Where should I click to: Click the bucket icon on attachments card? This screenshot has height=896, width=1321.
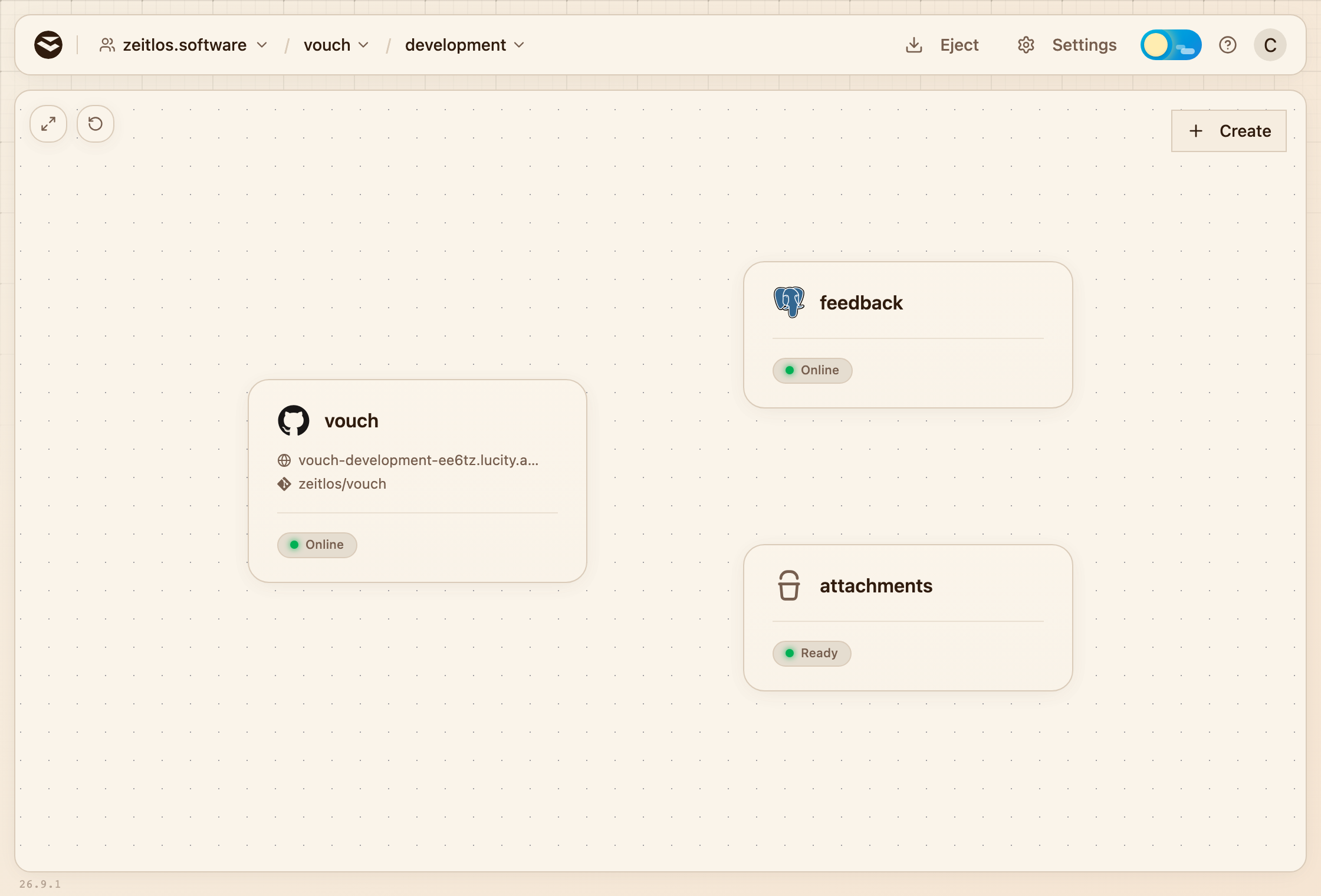pyautogui.click(x=789, y=585)
